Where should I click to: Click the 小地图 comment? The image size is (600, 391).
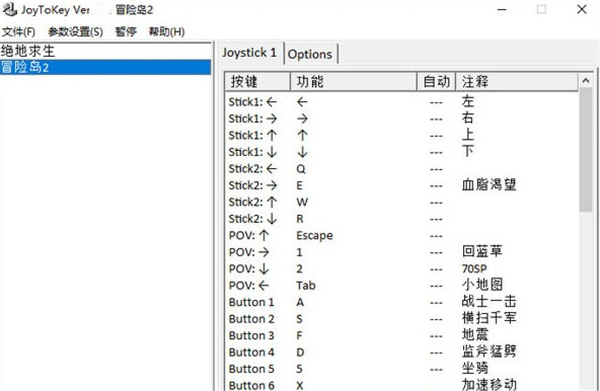tap(482, 285)
